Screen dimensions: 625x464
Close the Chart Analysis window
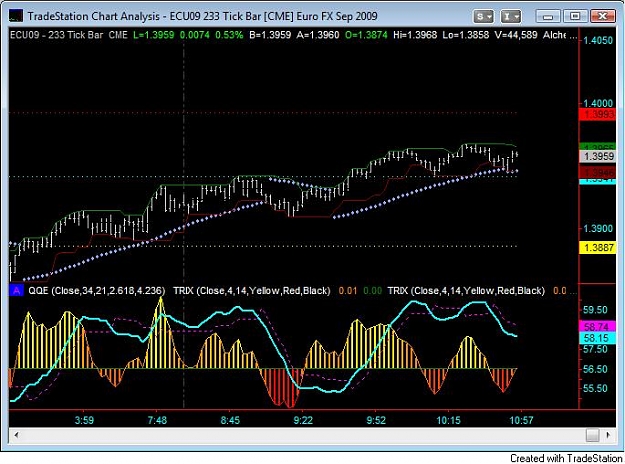(602, 16)
